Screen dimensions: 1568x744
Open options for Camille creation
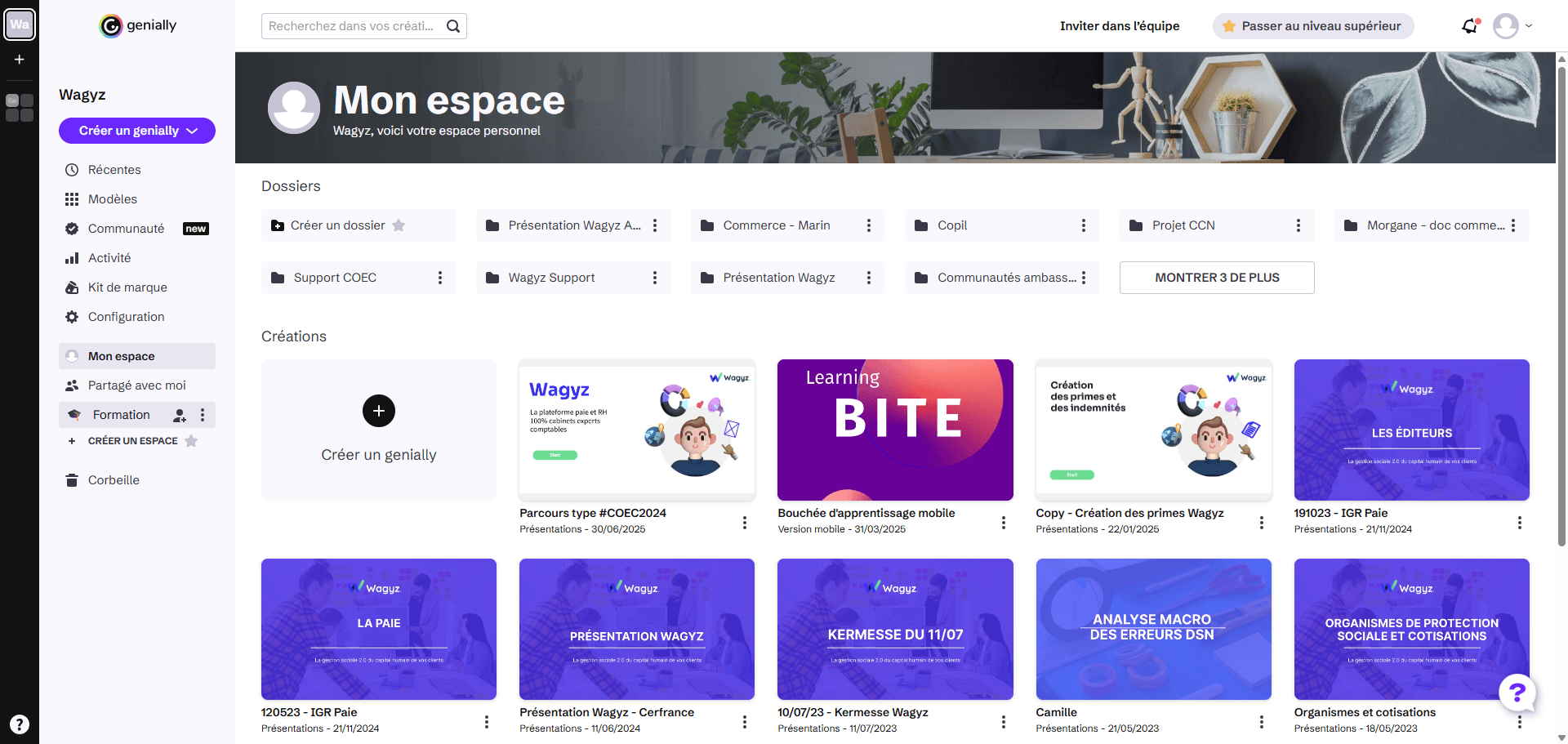(1262, 722)
